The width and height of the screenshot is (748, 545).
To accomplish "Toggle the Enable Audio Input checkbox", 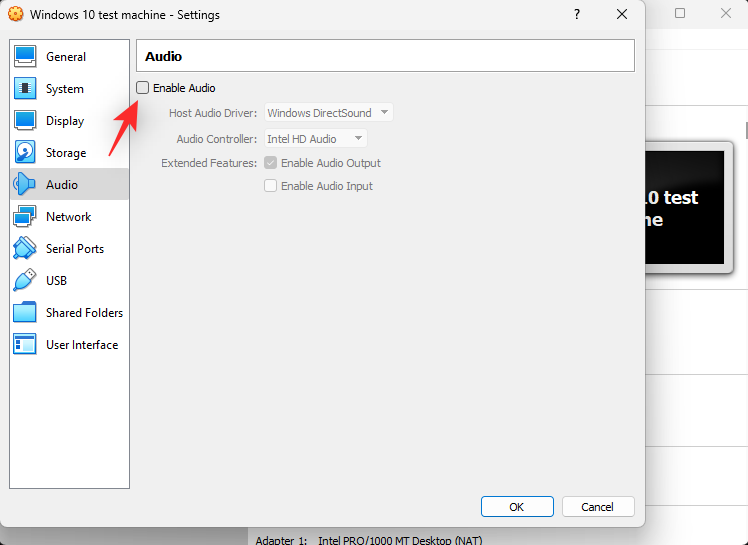I will [x=270, y=186].
